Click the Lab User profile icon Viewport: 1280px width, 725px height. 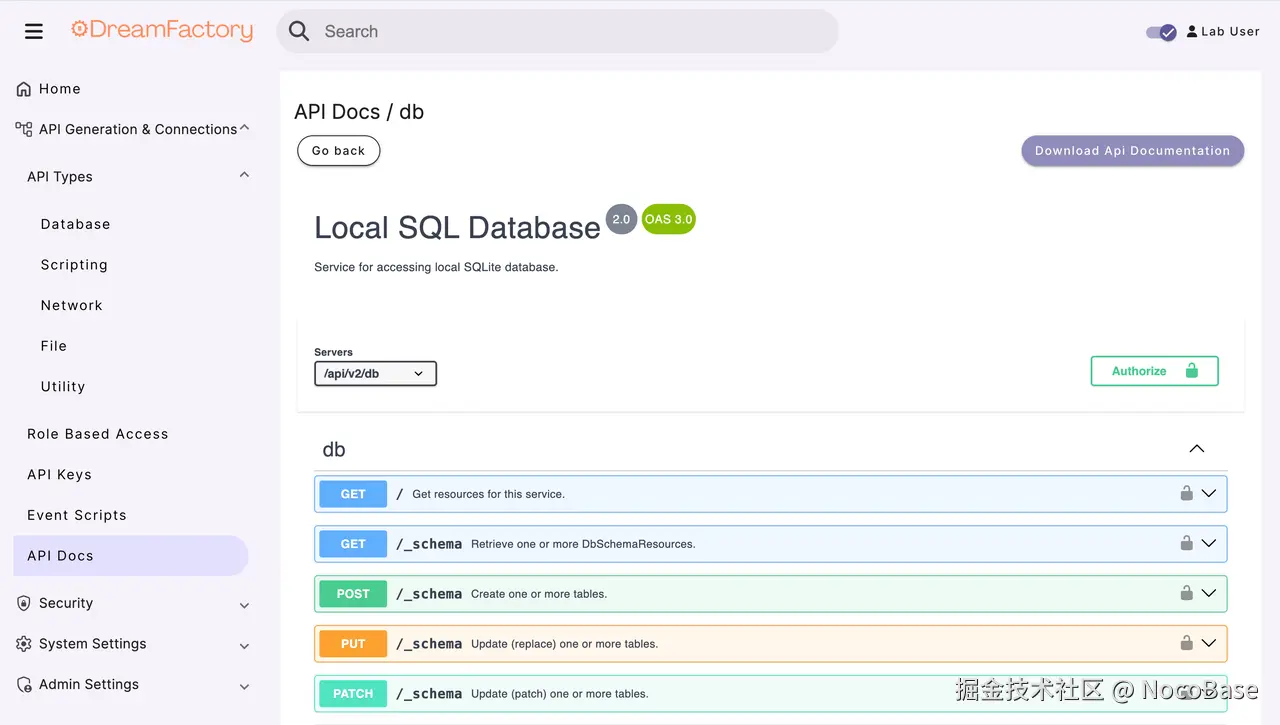tap(1192, 32)
